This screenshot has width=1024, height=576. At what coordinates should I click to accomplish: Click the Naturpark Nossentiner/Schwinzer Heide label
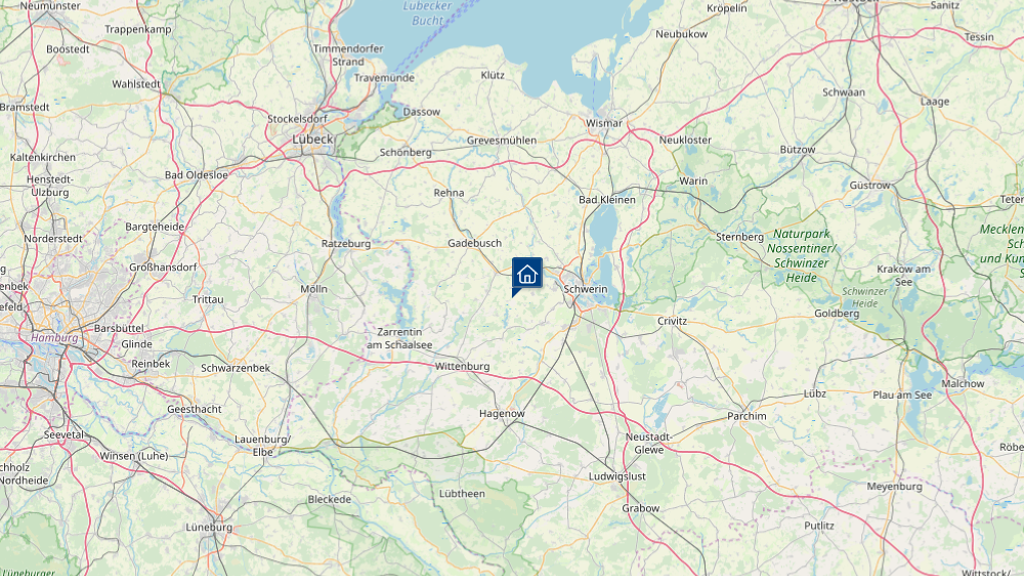801,255
